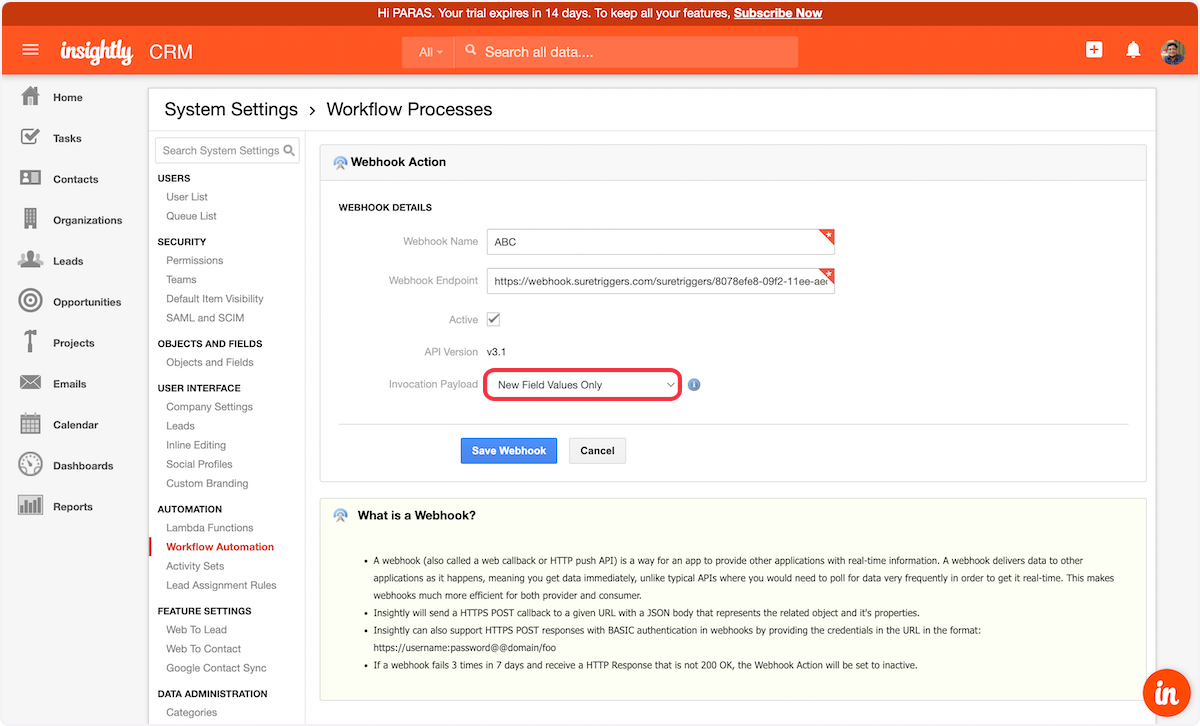
Task: Click the Insightly logo
Action: (x=96, y=52)
